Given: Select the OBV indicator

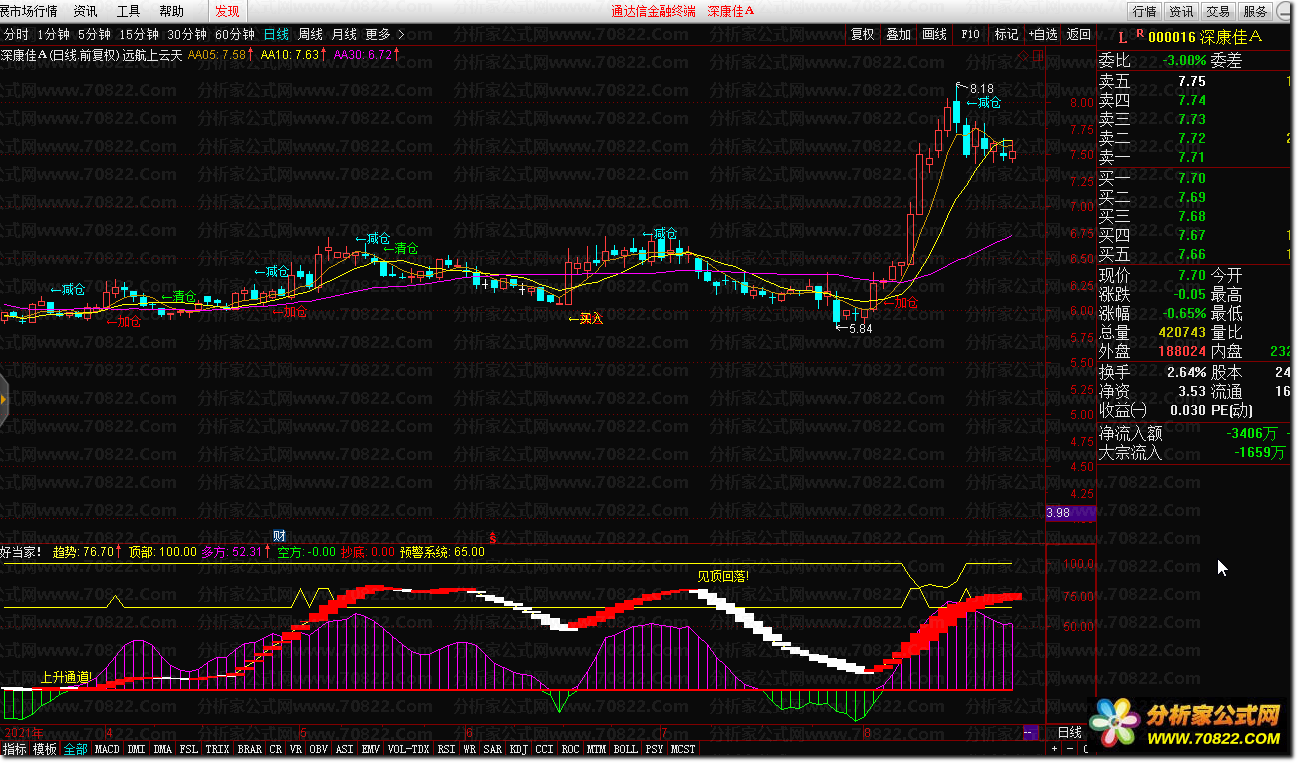Looking at the screenshot, I should pyautogui.click(x=318, y=749).
